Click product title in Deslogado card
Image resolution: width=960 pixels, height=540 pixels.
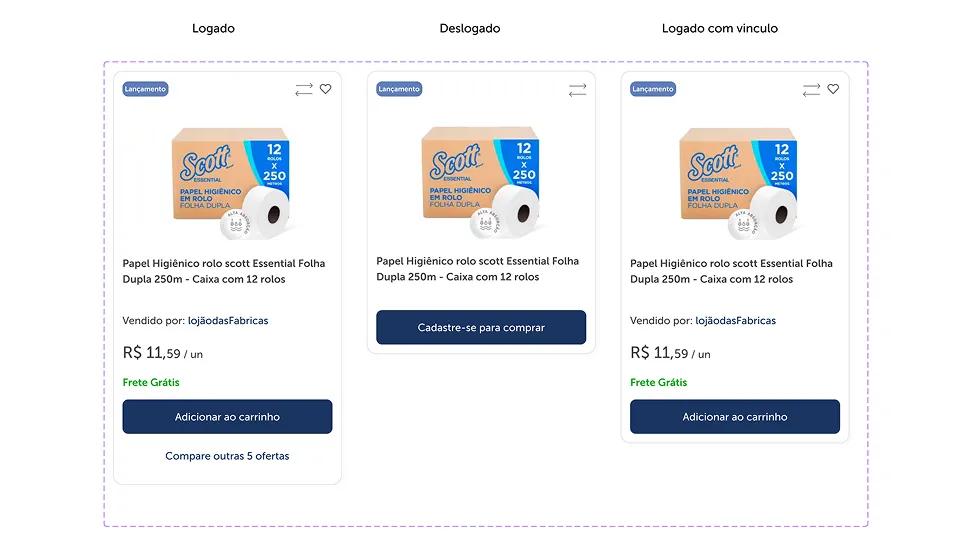[478, 269]
